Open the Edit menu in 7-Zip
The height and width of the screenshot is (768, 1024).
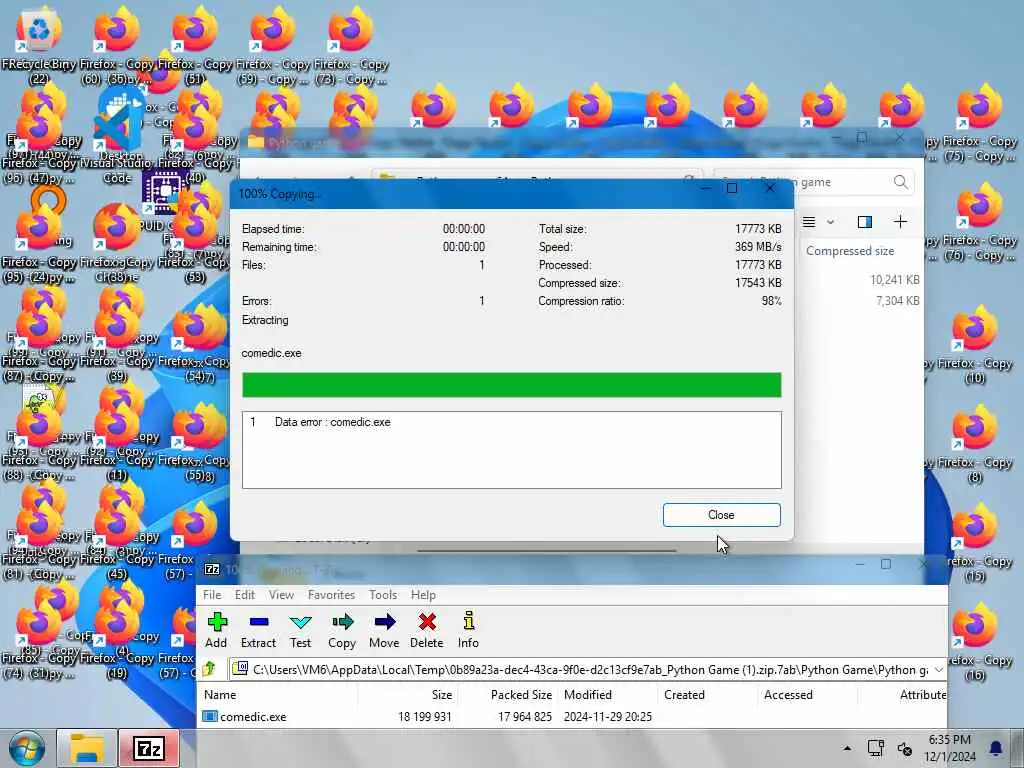pyautogui.click(x=245, y=595)
